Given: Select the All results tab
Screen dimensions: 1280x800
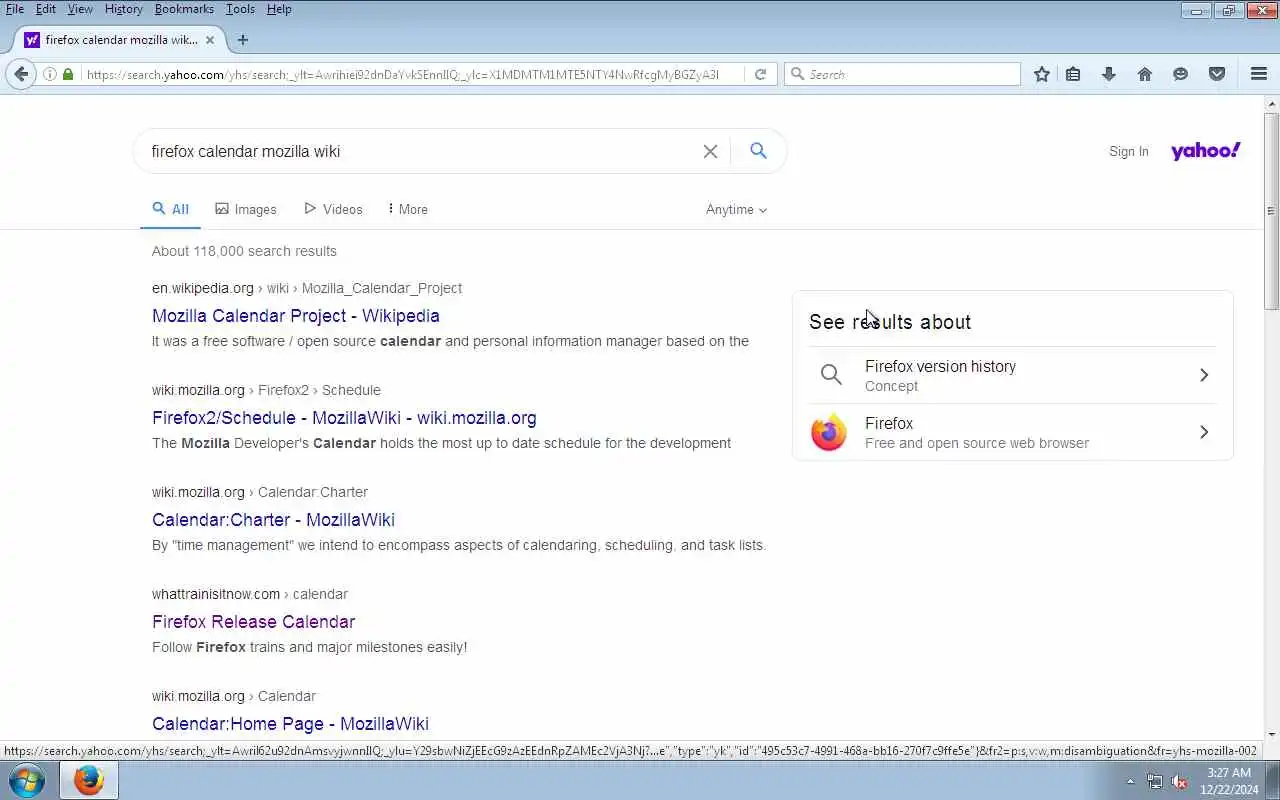Looking at the screenshot, I should [170, 209].
